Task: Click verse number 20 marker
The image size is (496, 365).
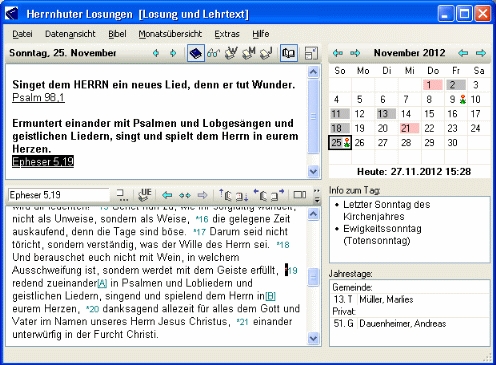Action: 93,309
